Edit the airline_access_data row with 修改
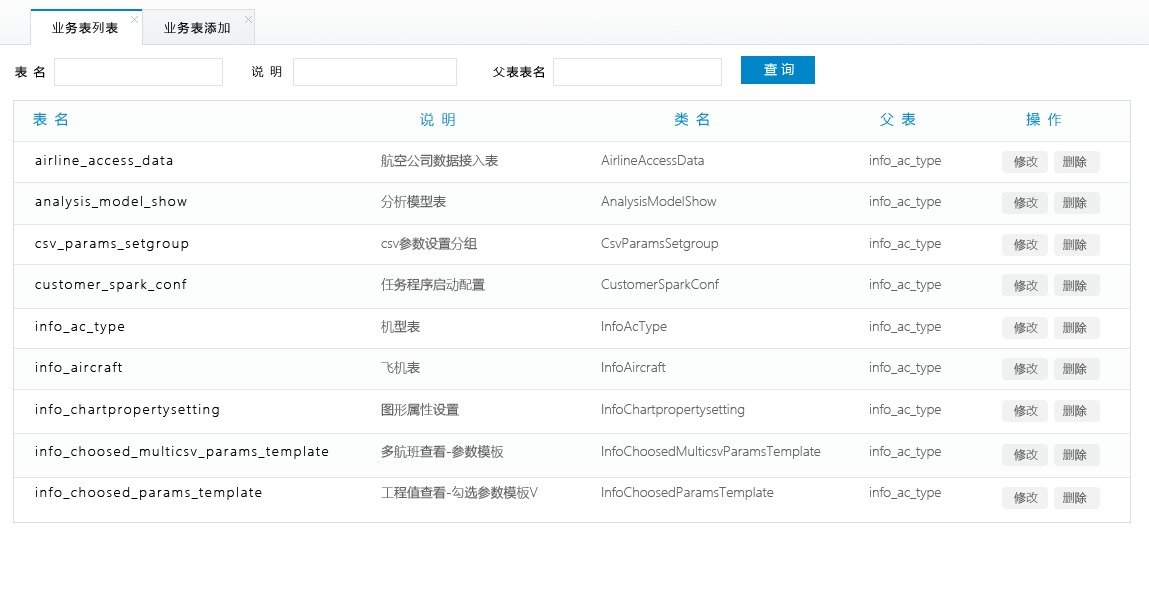The height and width of the screenshot is (614, 1149). pos(1025,162)
